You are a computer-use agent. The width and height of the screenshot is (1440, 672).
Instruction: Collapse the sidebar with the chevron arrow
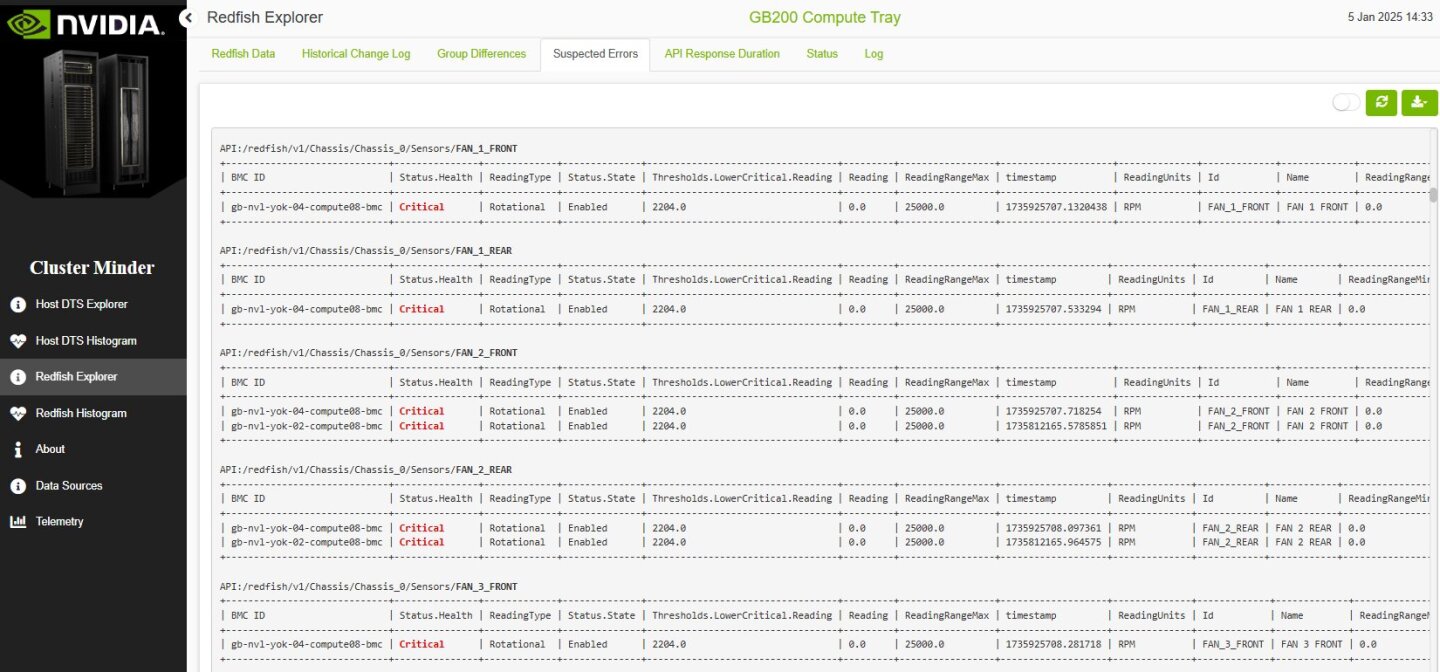187,18
